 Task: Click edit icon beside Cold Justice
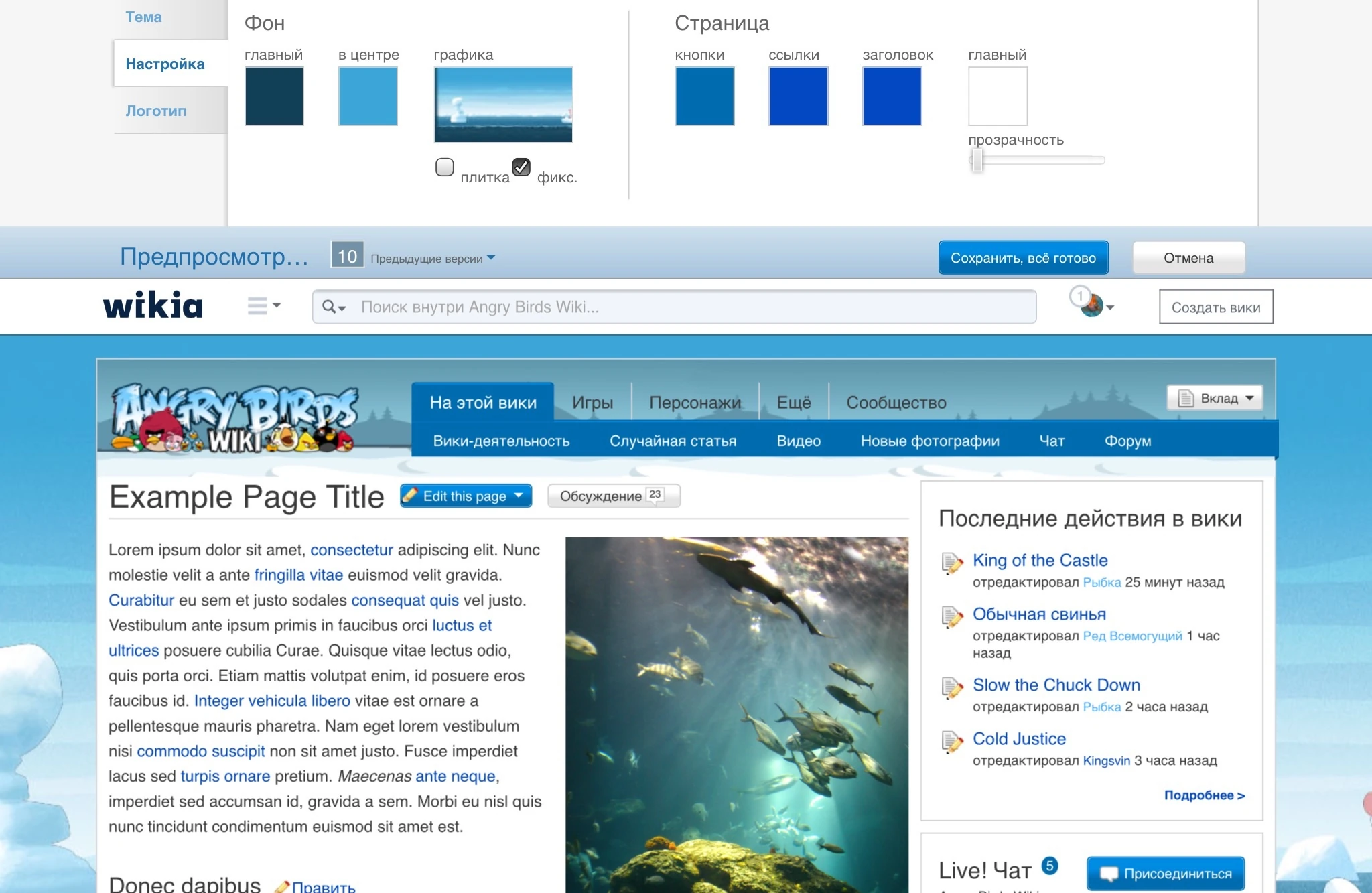coord(952,741)
